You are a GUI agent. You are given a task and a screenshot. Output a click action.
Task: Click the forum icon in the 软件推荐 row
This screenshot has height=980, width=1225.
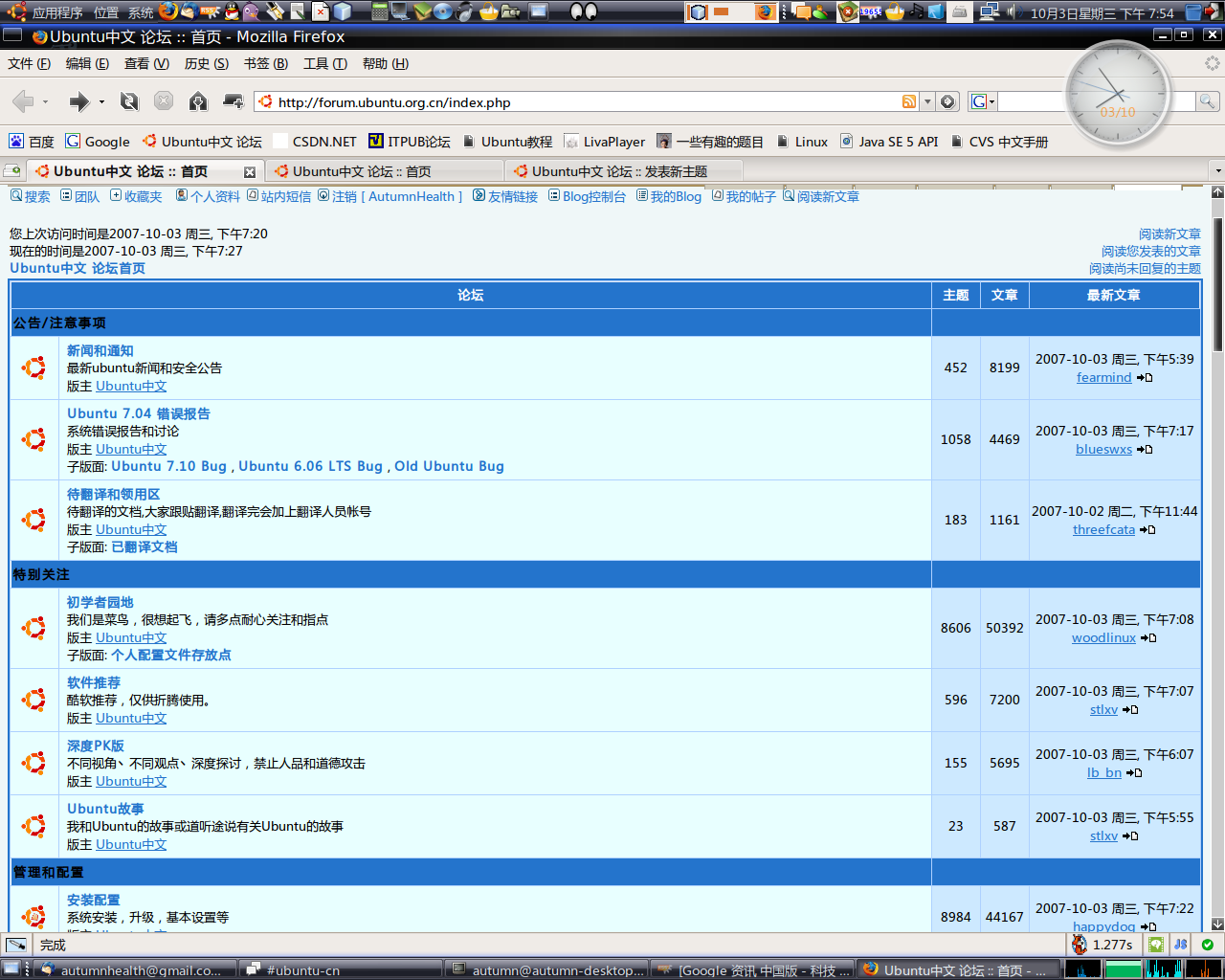click(x=34, y=700)
